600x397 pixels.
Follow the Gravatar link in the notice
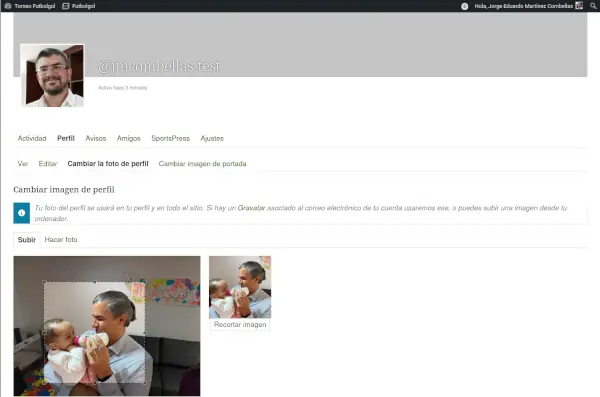(251, 208)
